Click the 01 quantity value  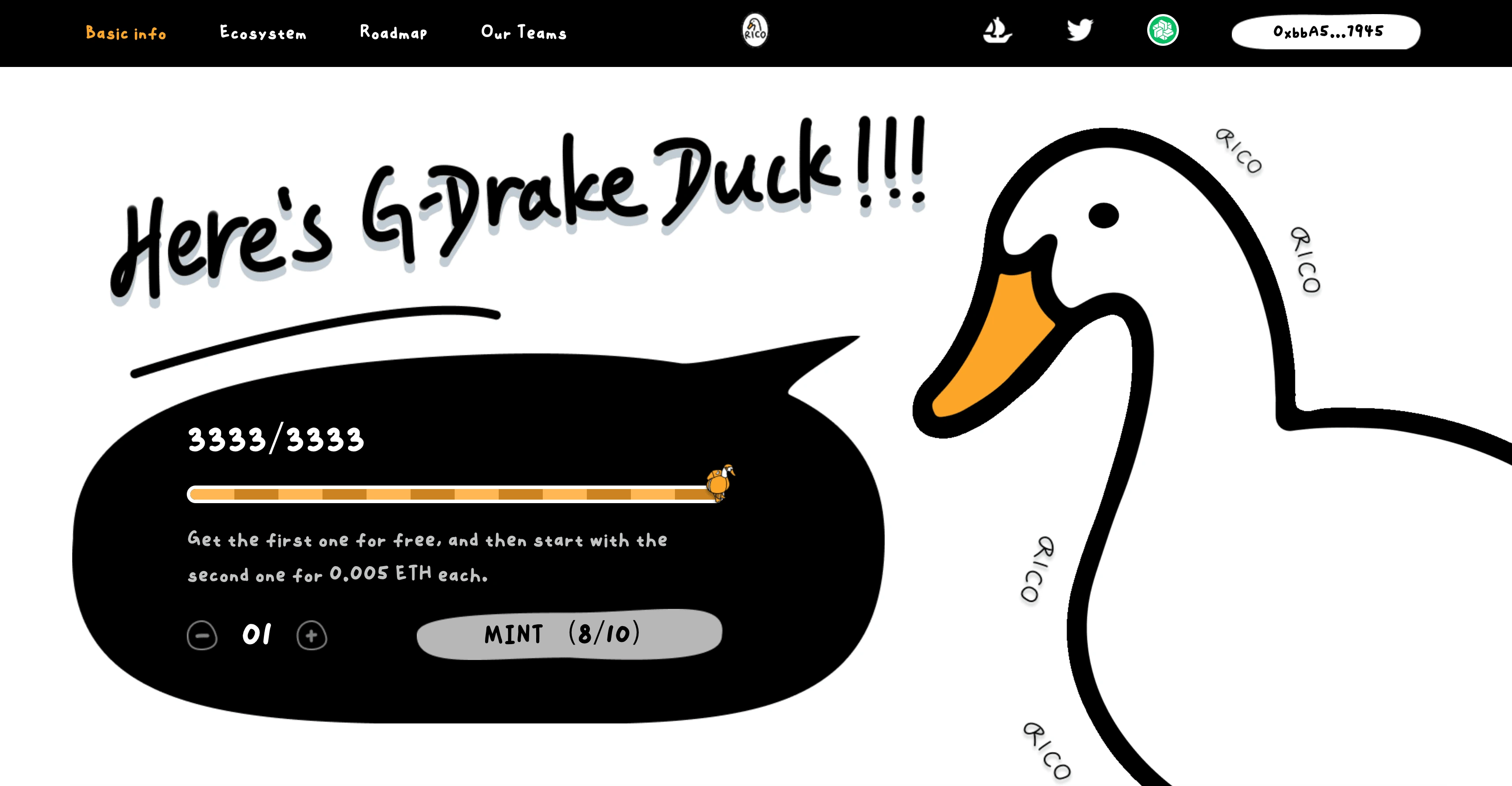click(x=256, y=634)
